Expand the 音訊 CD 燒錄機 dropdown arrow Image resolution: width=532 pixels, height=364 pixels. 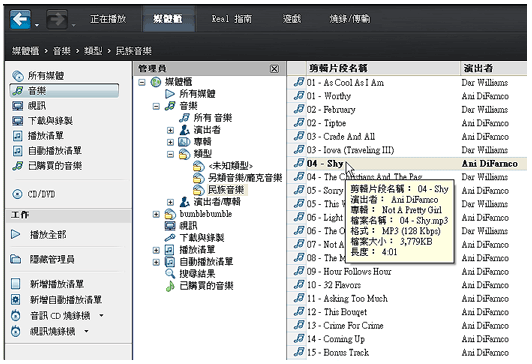point(101,315)
